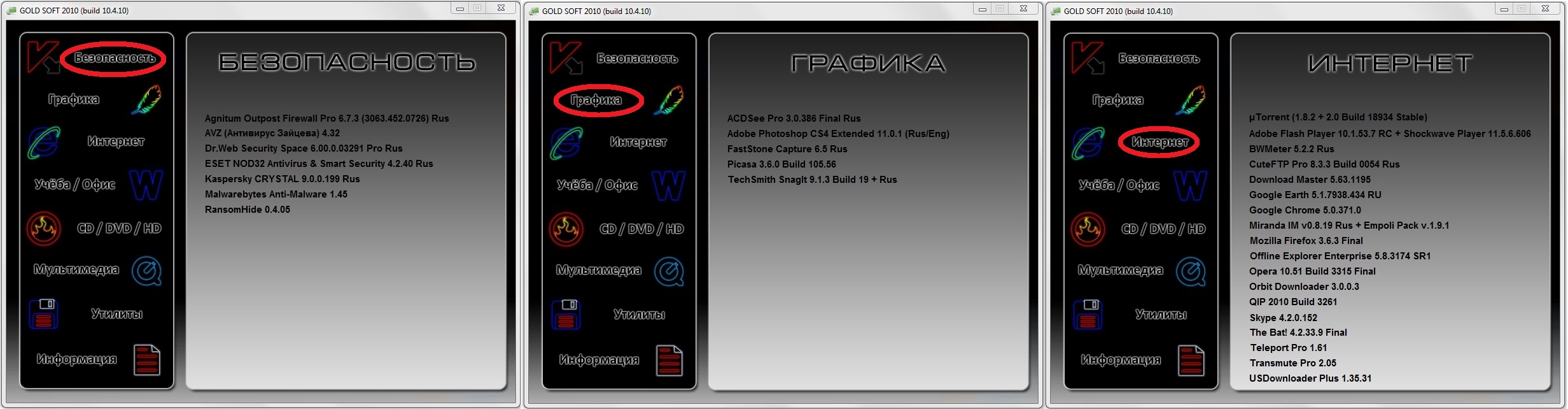
Task: Click Opera 10.51 Build 3315 Final
Action: pos(1312,271)
